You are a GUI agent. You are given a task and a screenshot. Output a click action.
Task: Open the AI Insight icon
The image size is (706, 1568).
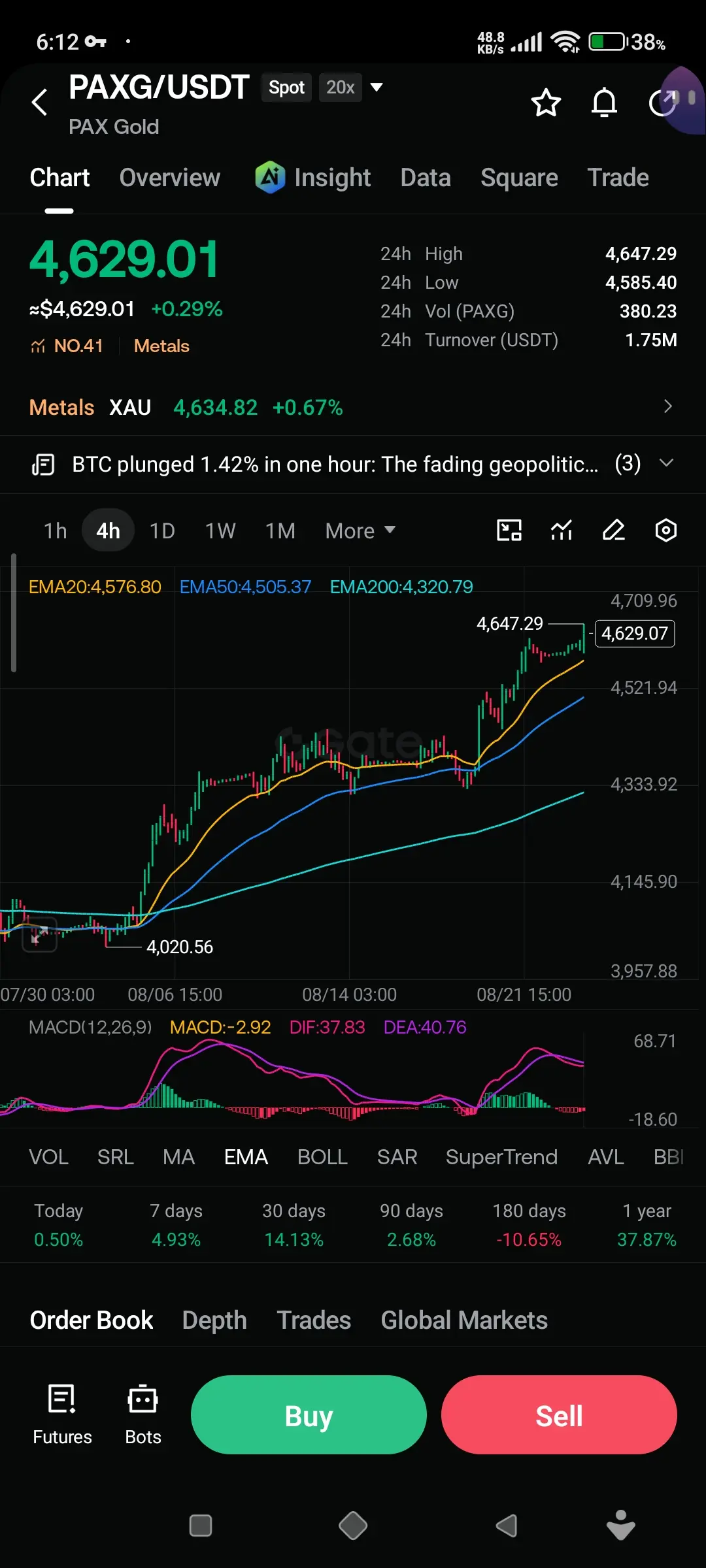pyautogui.click(x=270, y=177)
